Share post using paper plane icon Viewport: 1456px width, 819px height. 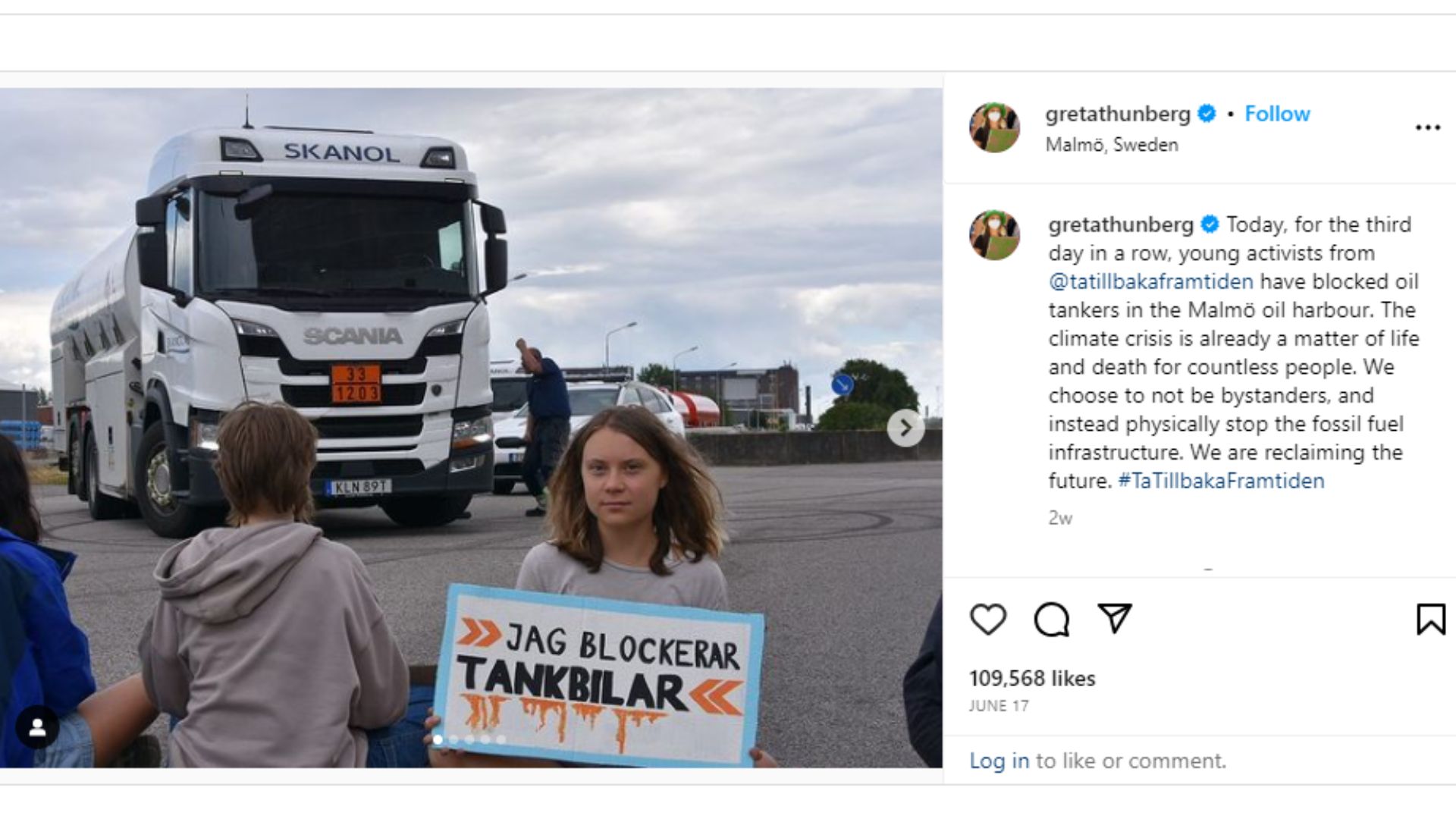tap(1115, 619)
